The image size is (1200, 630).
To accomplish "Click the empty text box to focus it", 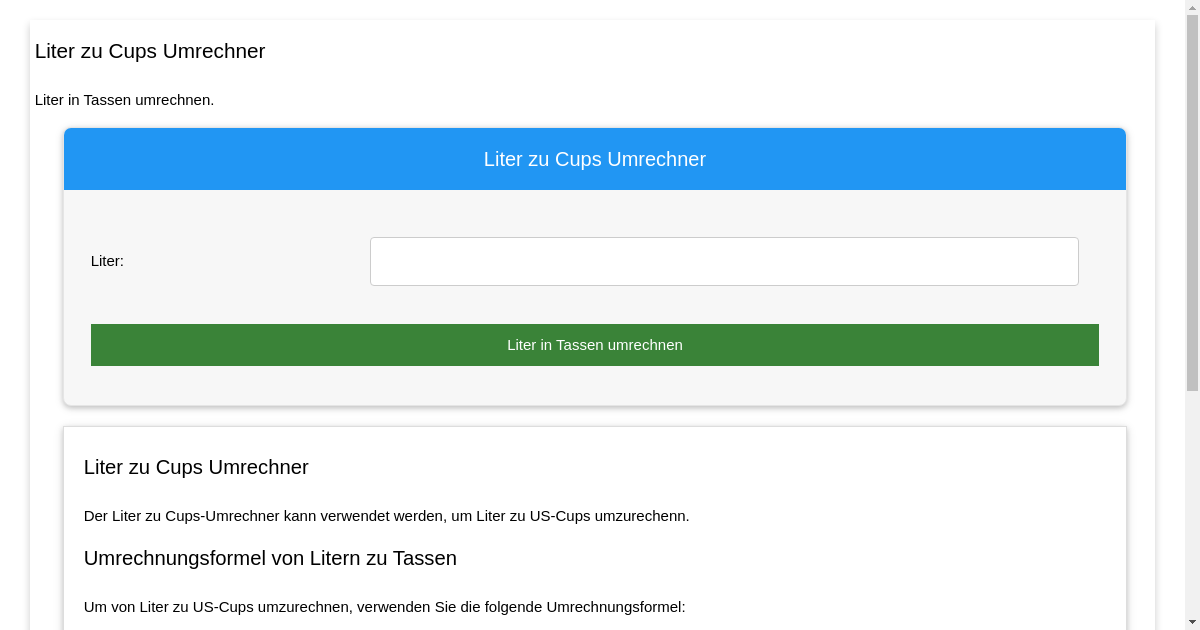I will click(724, 261).
